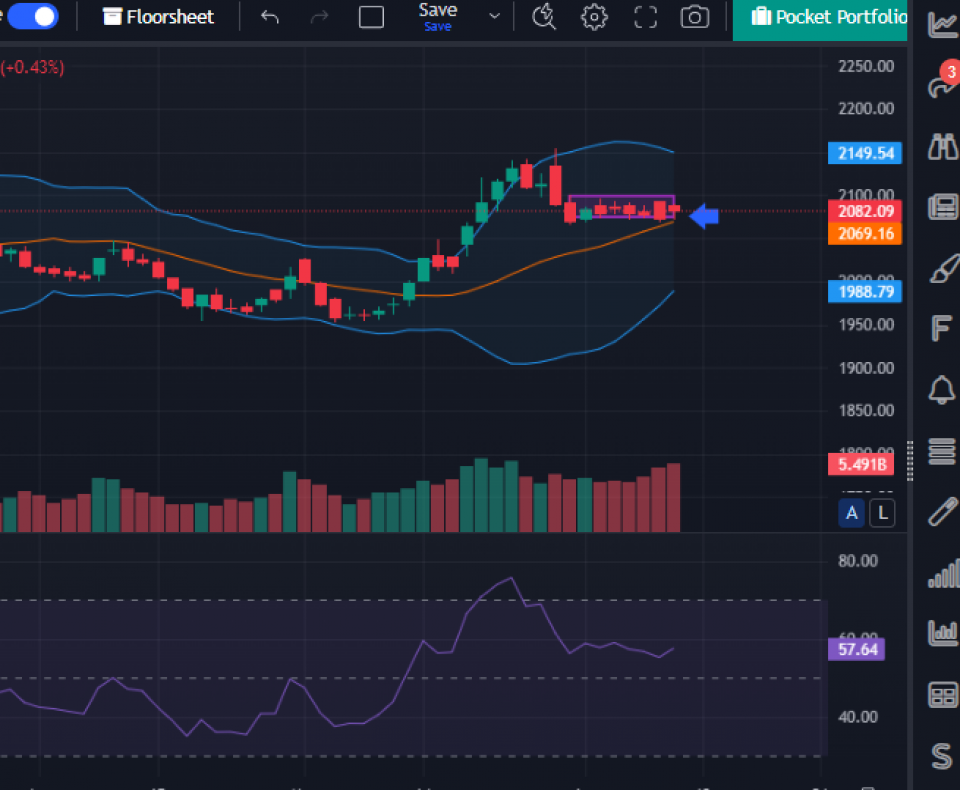The height and width of the screenshot is (790, 960).
Task: Open the quick search lightning icon
Action: click(x=544, y=17)
